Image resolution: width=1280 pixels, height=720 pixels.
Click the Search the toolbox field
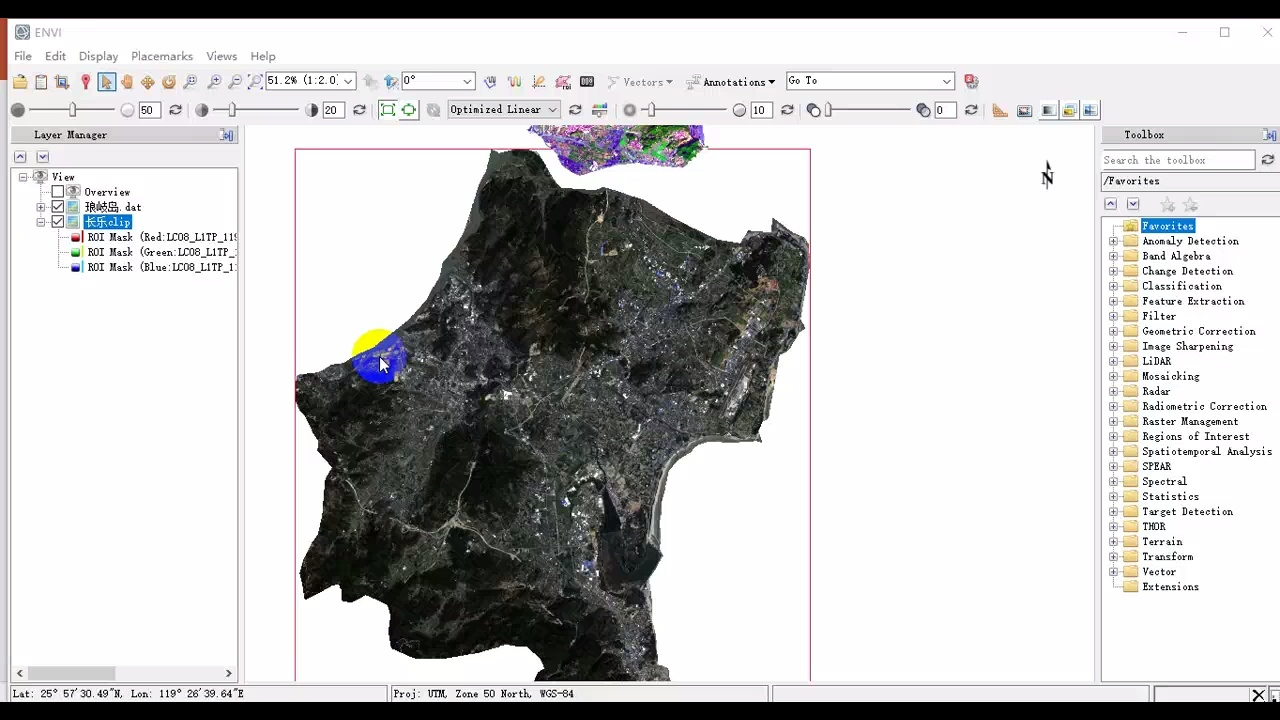click(1178, 160)
